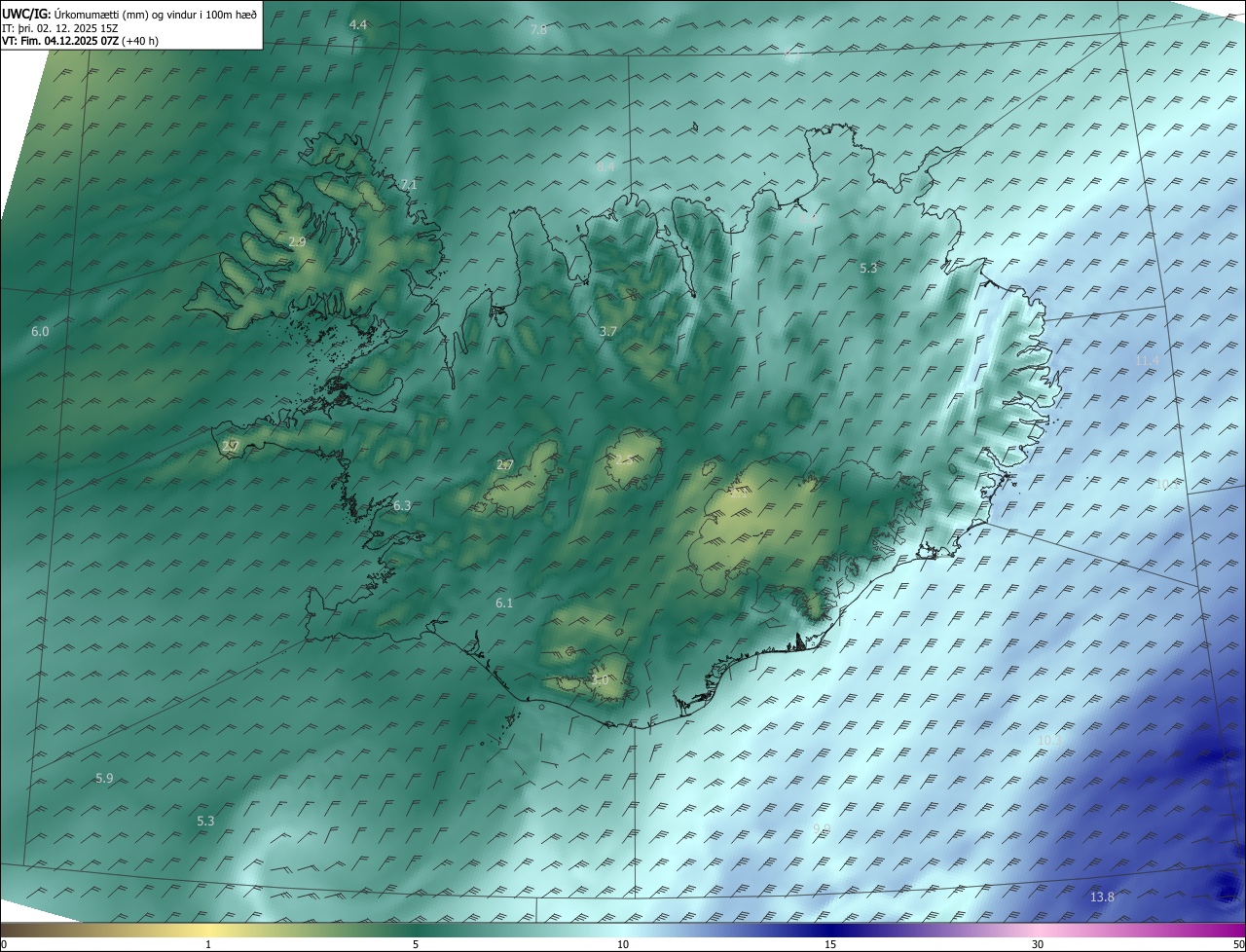Click the 8.4 value label
This screenshot has width=1246, height=952.
605,167
